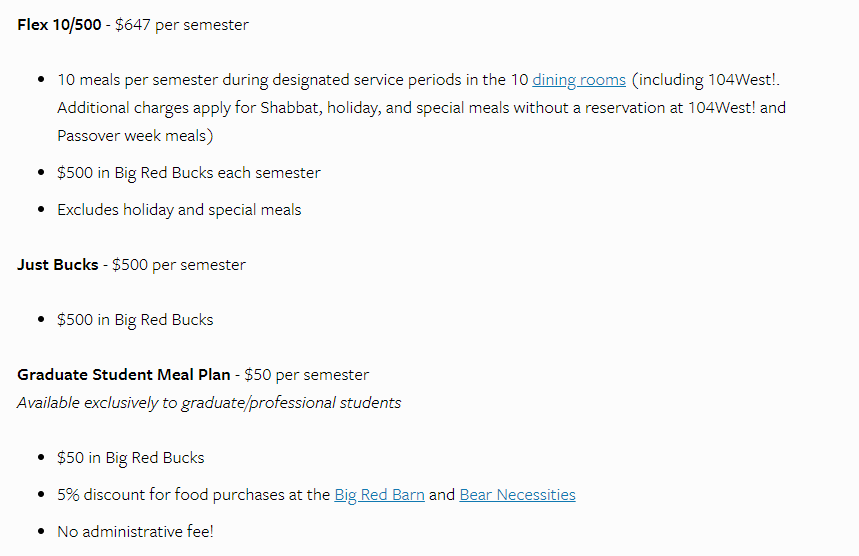Click 'Excludes holiday and special meals' bullet text

(x=179, y=210)
